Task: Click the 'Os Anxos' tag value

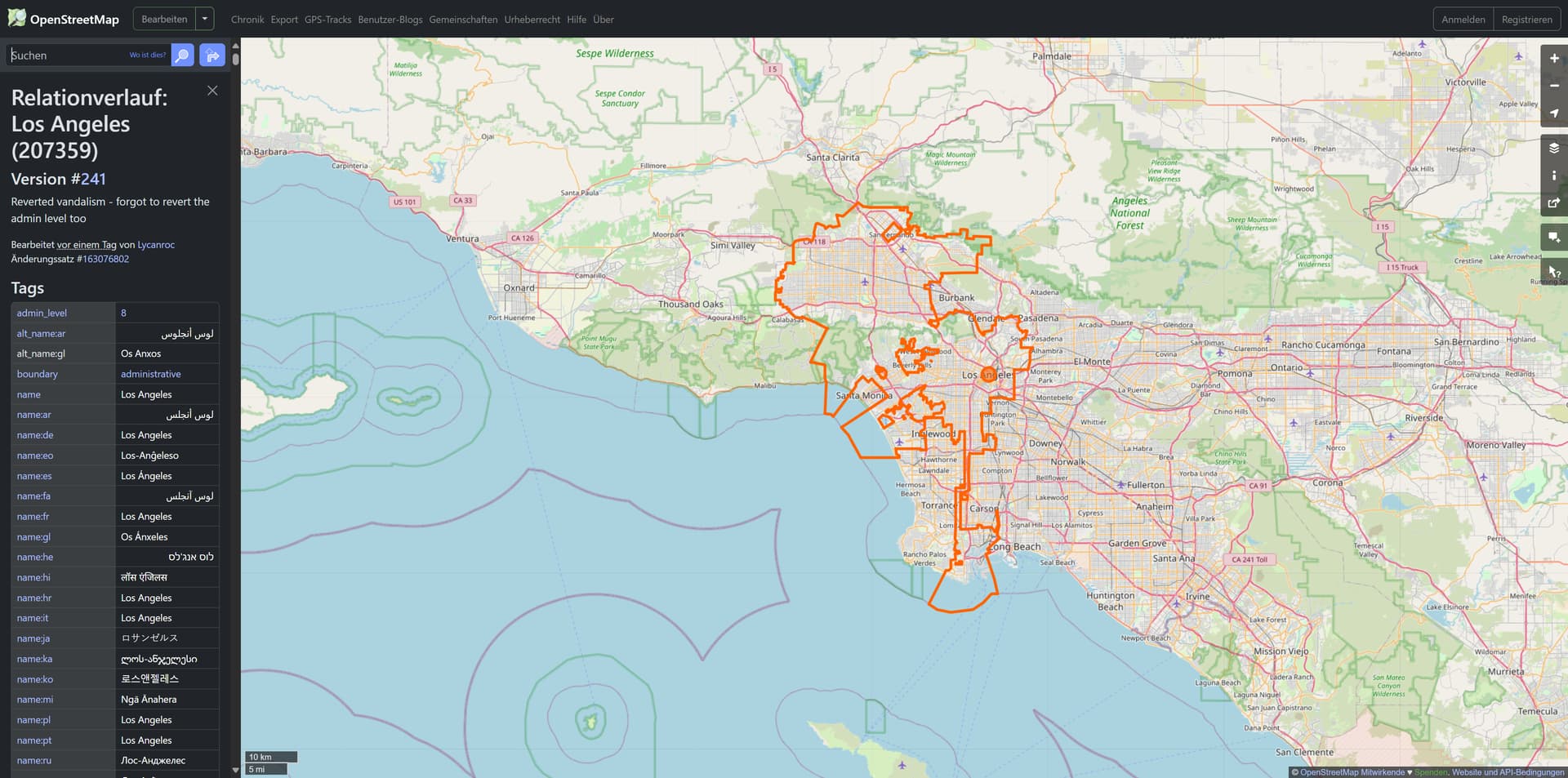Action: coord(141,353)
